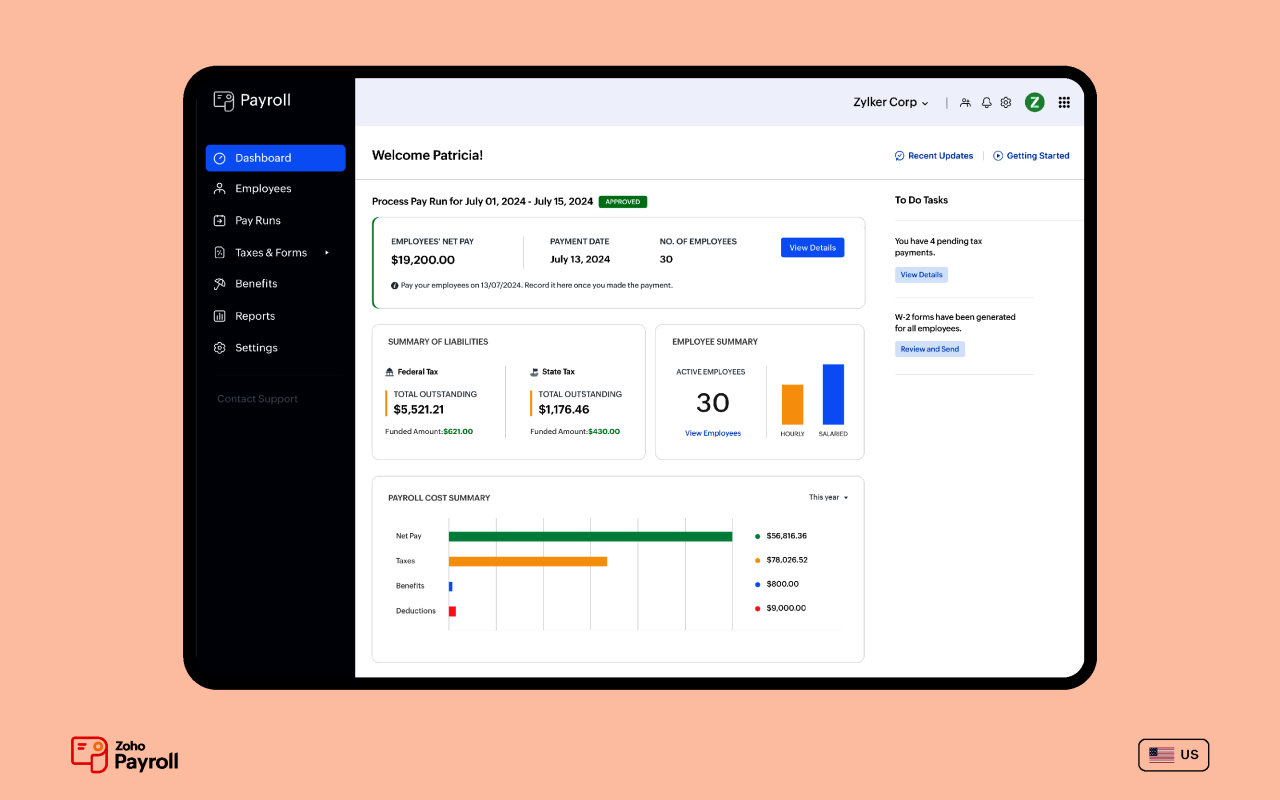1280x800 pixels.
Task: Click View Details for the approved pay run
Action: [x=812, y=247]
